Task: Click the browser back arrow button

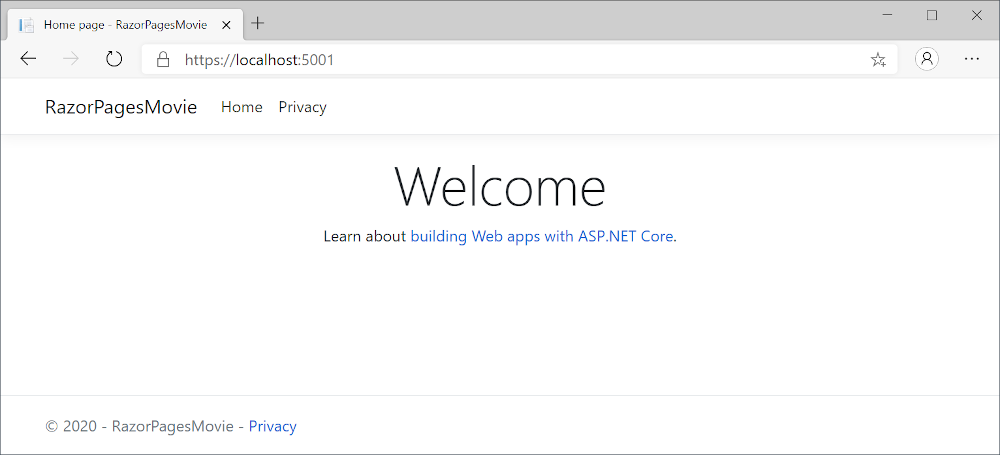Action: [x=28, y=59]
